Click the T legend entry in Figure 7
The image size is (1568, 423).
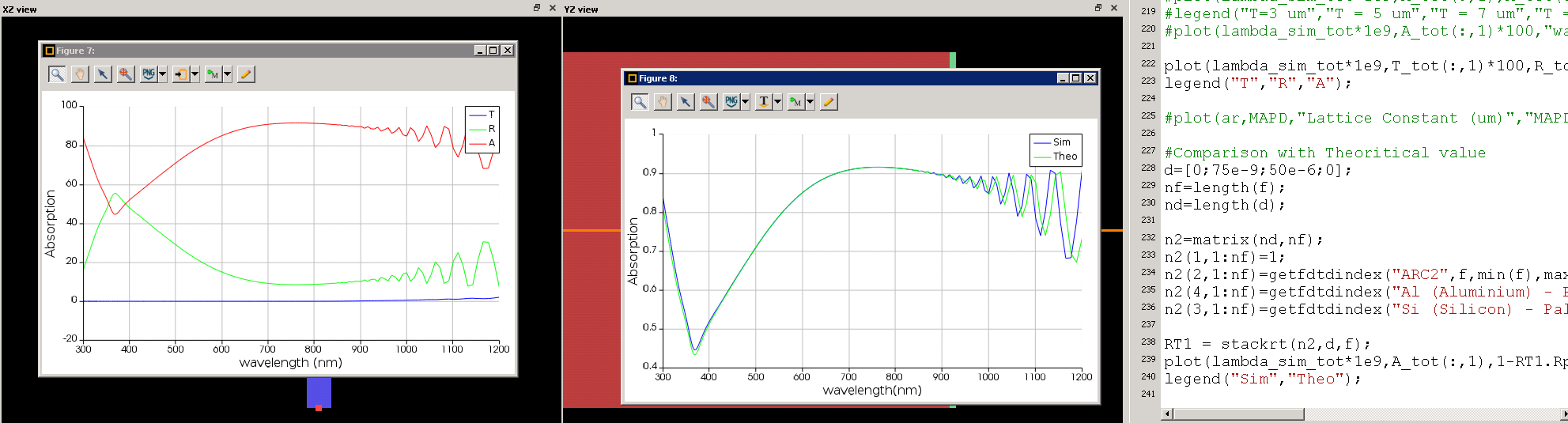click(x=482, y=115)
